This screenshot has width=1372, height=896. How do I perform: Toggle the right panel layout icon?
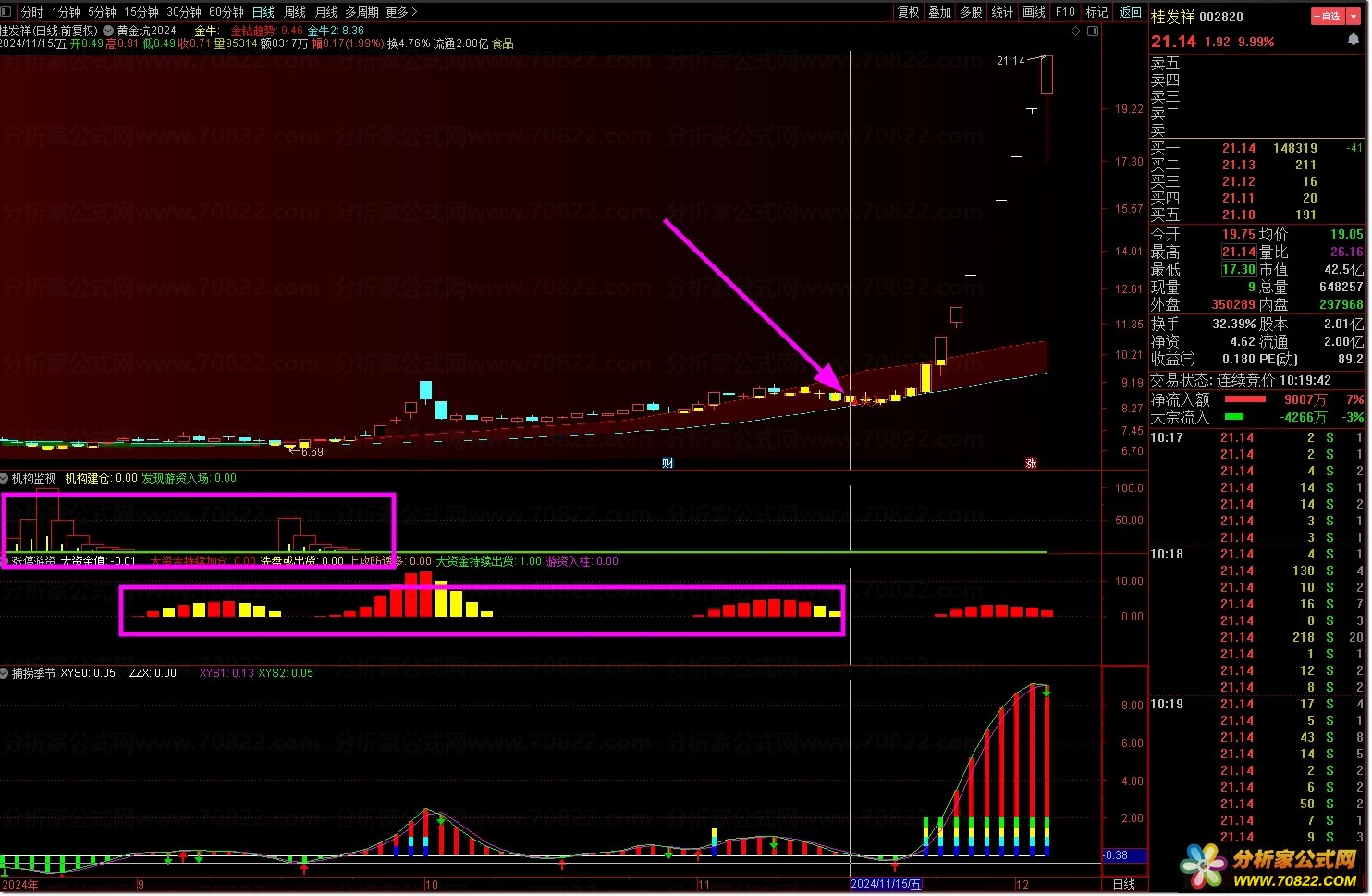pyautogui.click(x=1092, y=31)
